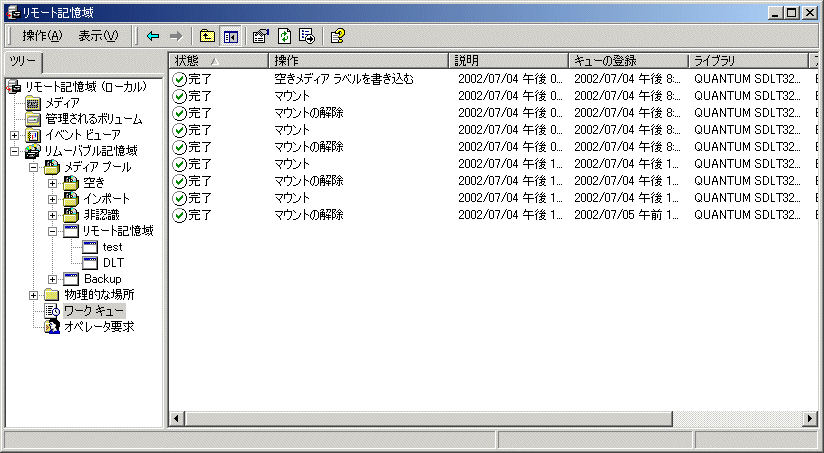Viewport: 824px width, 453px height.
Task: Expand the インポート media pool
Action: pos(53,199)
